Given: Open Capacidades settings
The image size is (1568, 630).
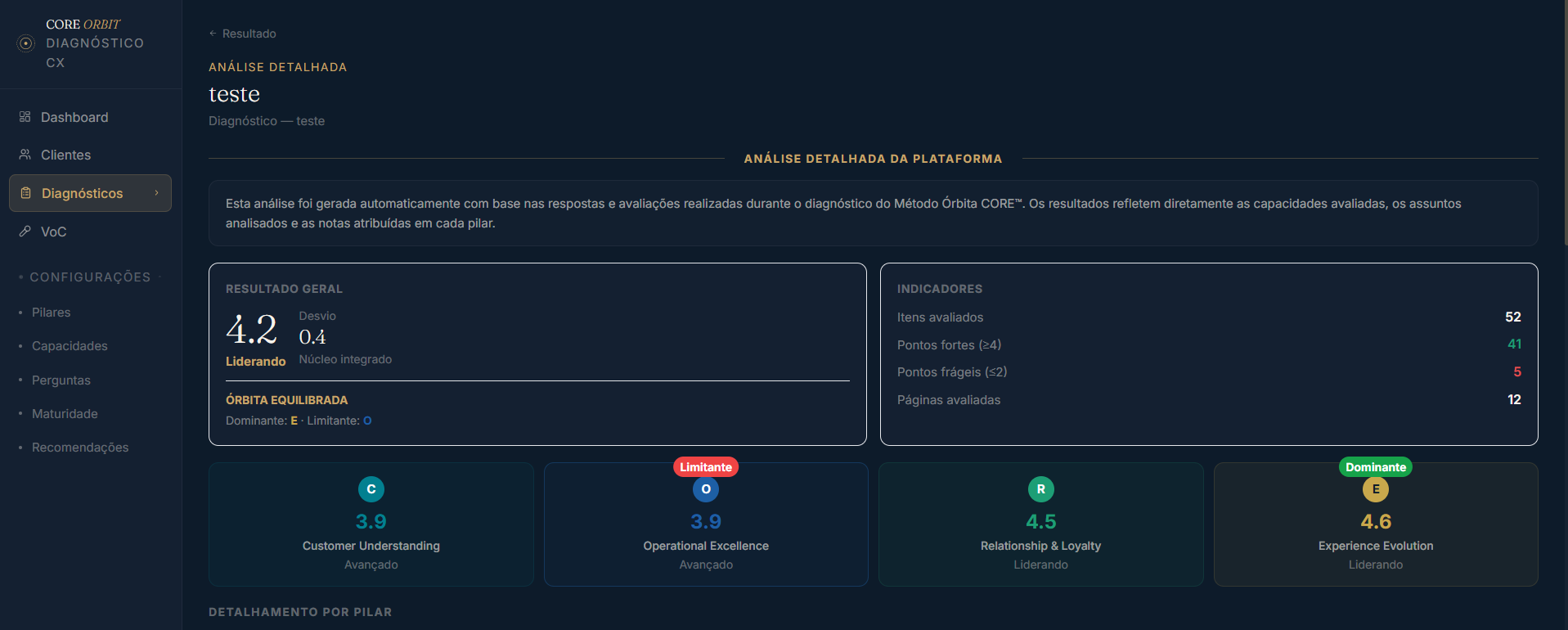Looking at the screenshot, I should point(70,346).
